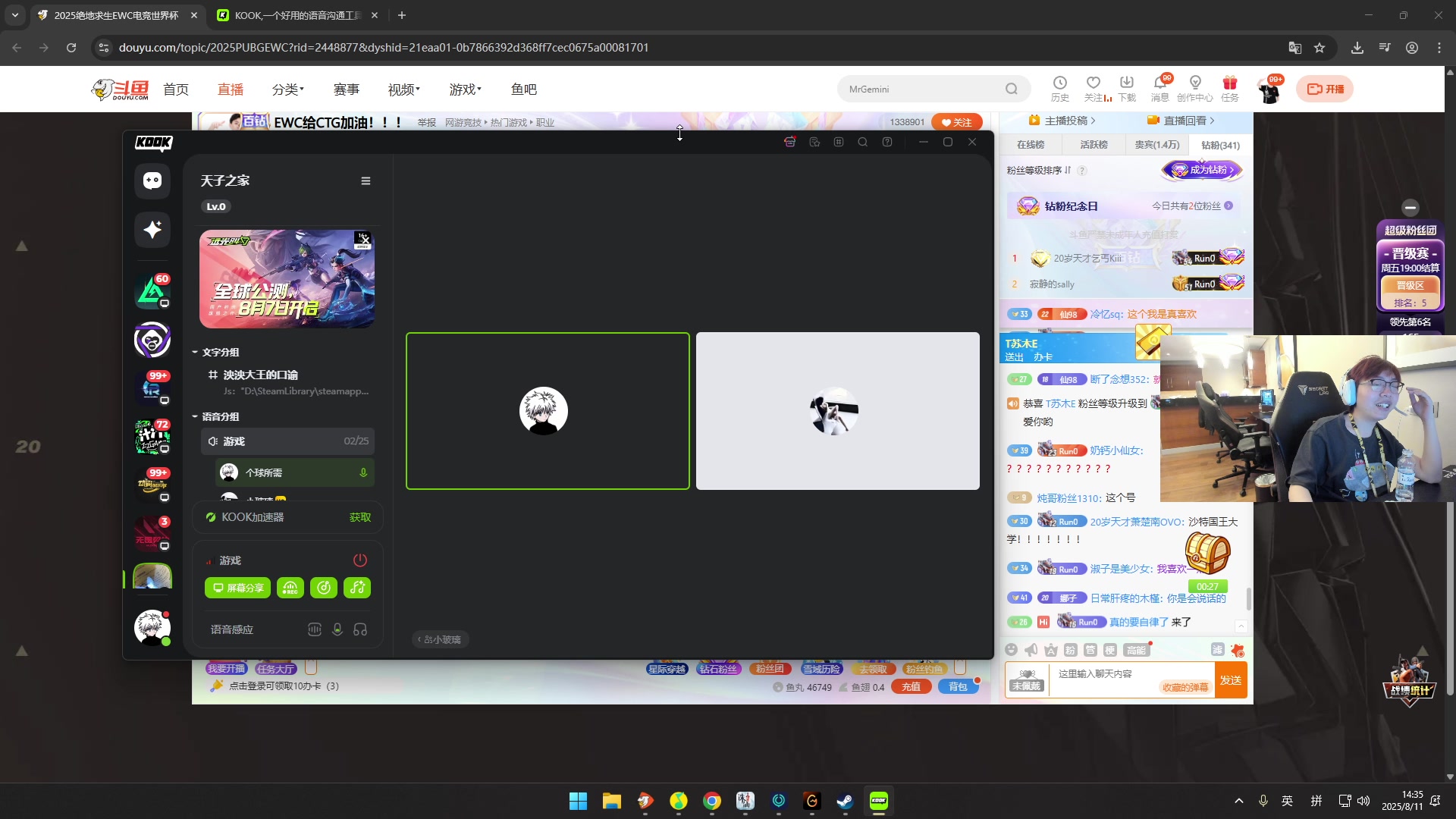This screenshot has height=819, width=1456.
Task: Toggle the 梗 chat option
Action: (1109, 650)
